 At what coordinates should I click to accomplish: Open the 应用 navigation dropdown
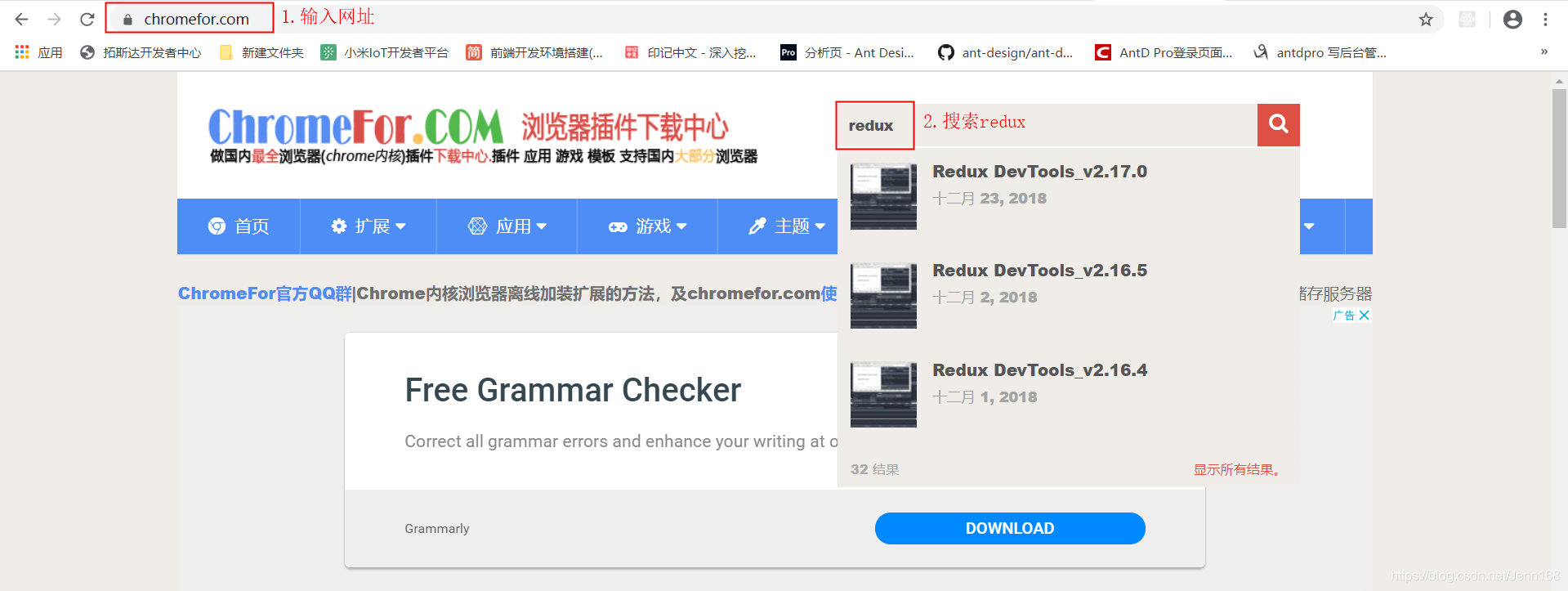[507, 226]
